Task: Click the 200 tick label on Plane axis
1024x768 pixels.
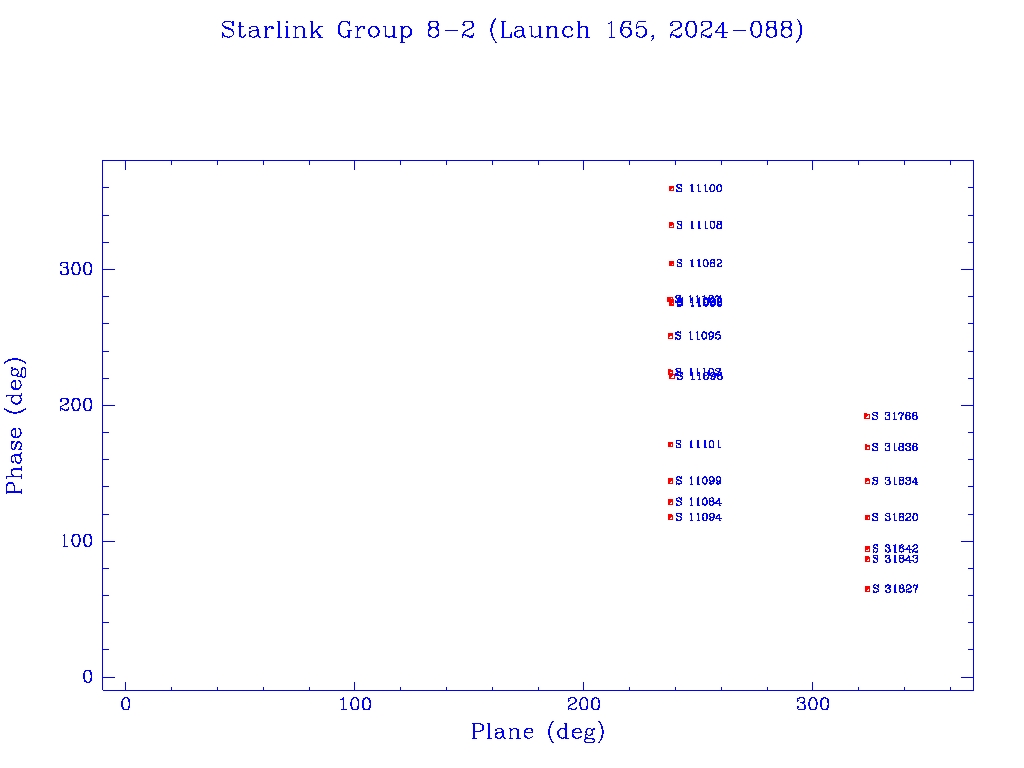Action: click(583, 704)
